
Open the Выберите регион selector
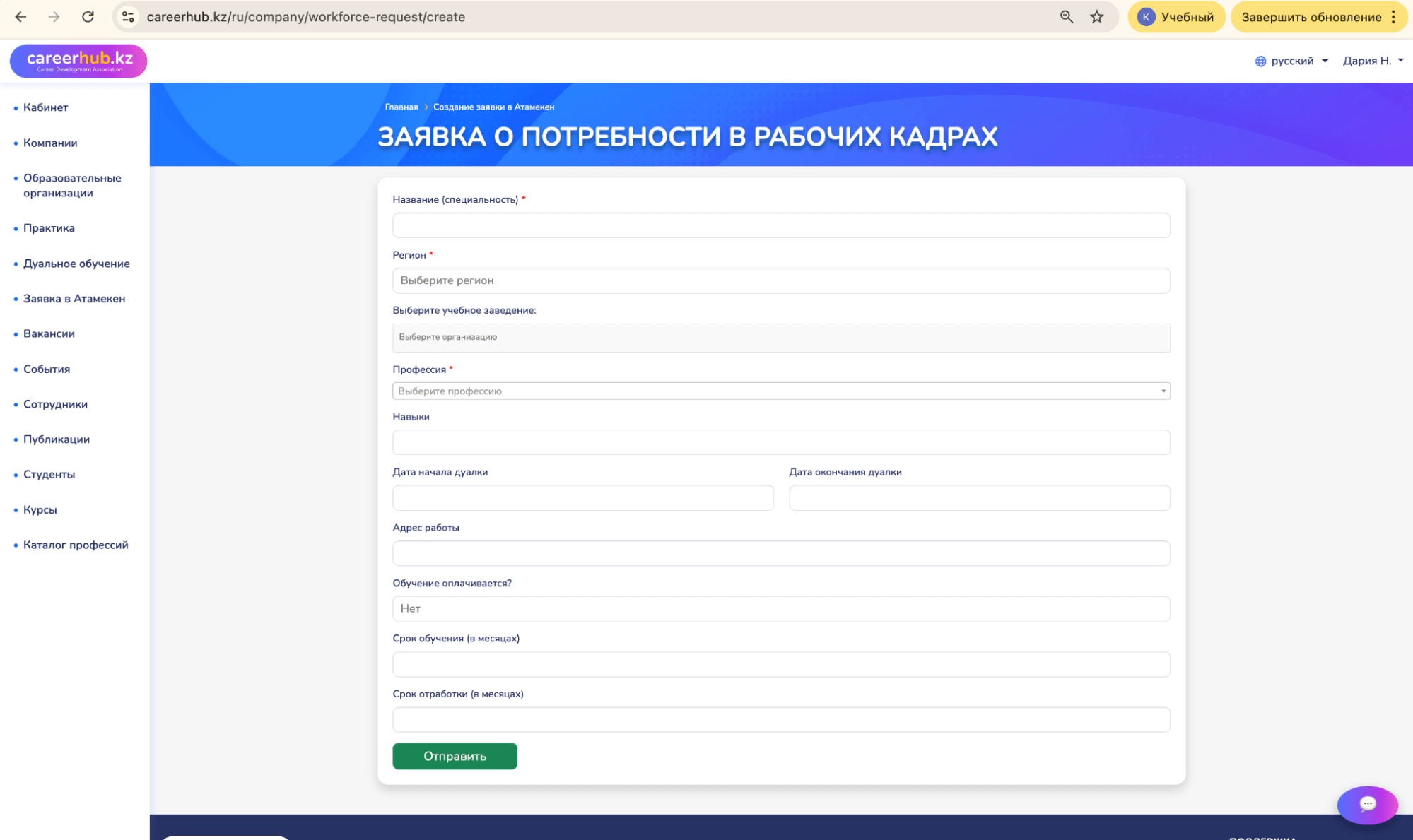(x=780, y=280)
